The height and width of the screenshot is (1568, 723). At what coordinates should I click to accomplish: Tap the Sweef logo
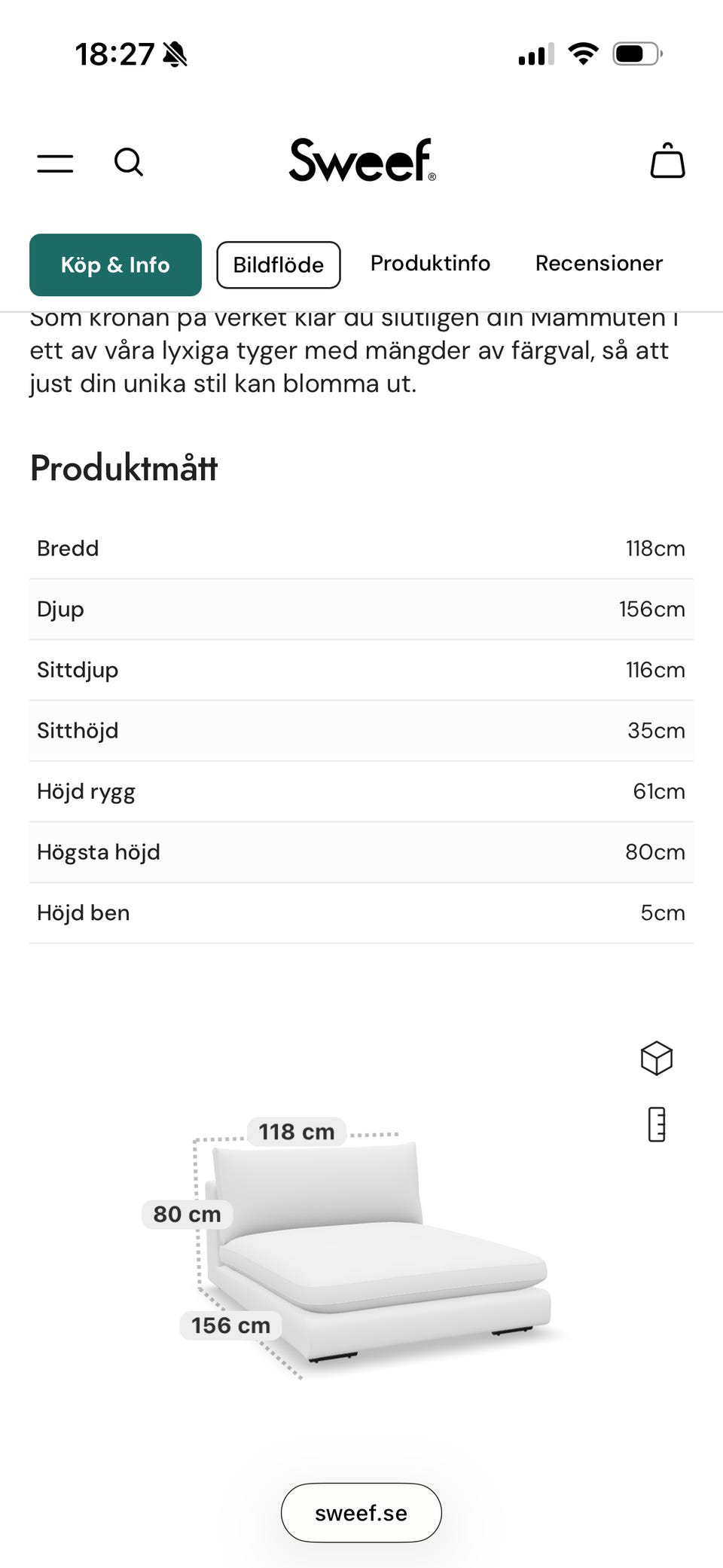click(361, 160)
